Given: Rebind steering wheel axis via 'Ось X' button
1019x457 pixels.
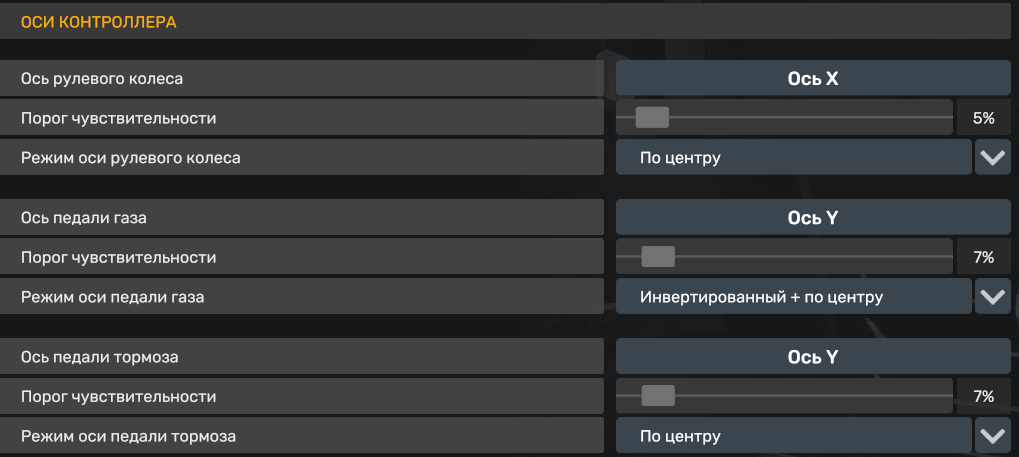Looking at the screenshot, I should click(x=813, y=79).
